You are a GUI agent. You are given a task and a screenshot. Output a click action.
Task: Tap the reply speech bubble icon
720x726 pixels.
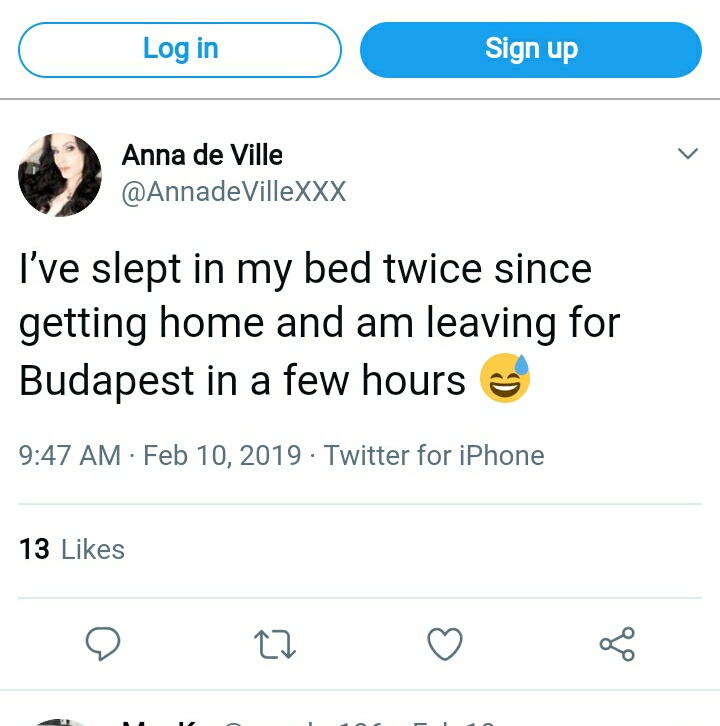click(x=103, y=644)
